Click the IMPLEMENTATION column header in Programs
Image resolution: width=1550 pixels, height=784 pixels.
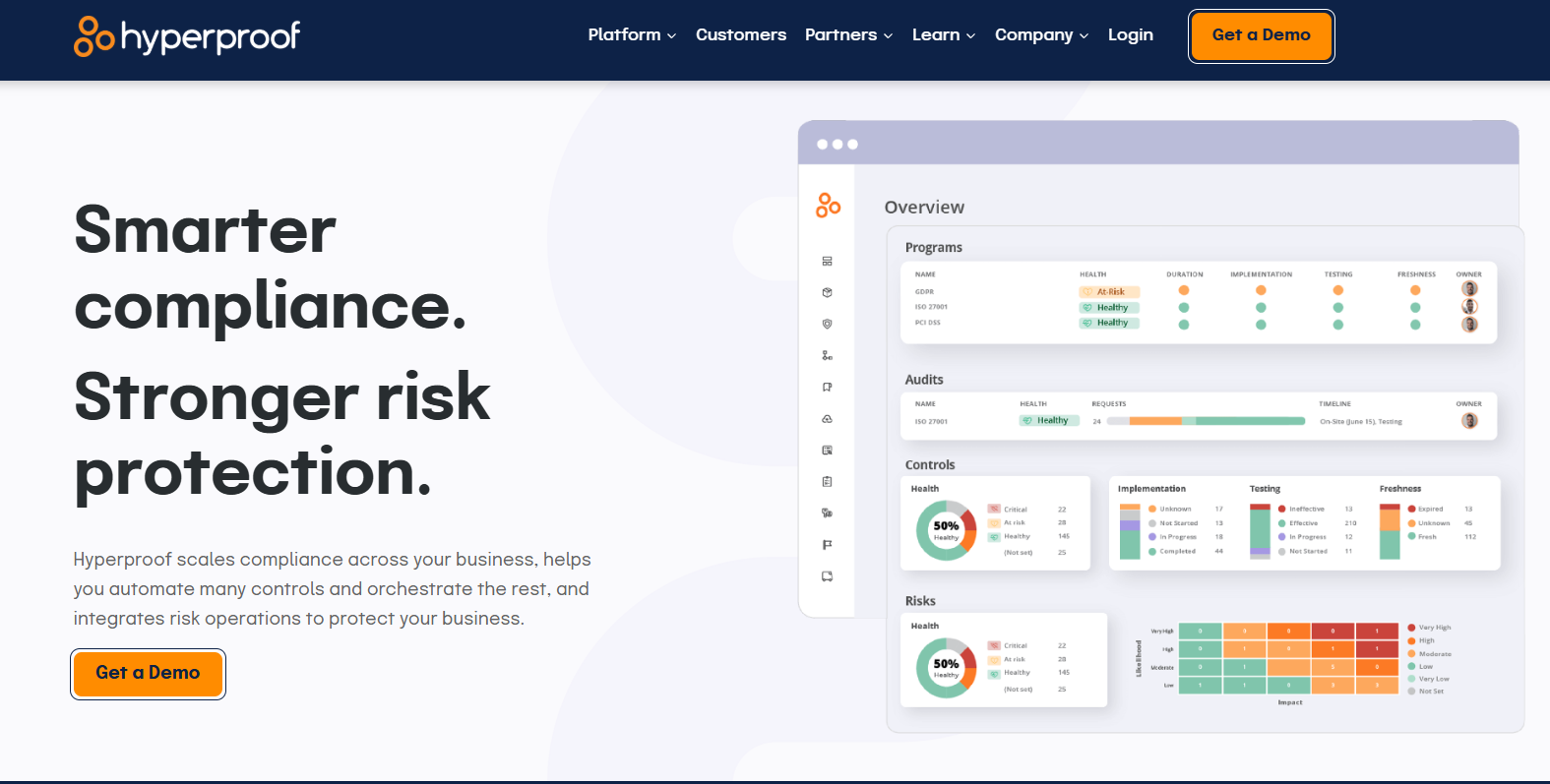click(1261, 274)
